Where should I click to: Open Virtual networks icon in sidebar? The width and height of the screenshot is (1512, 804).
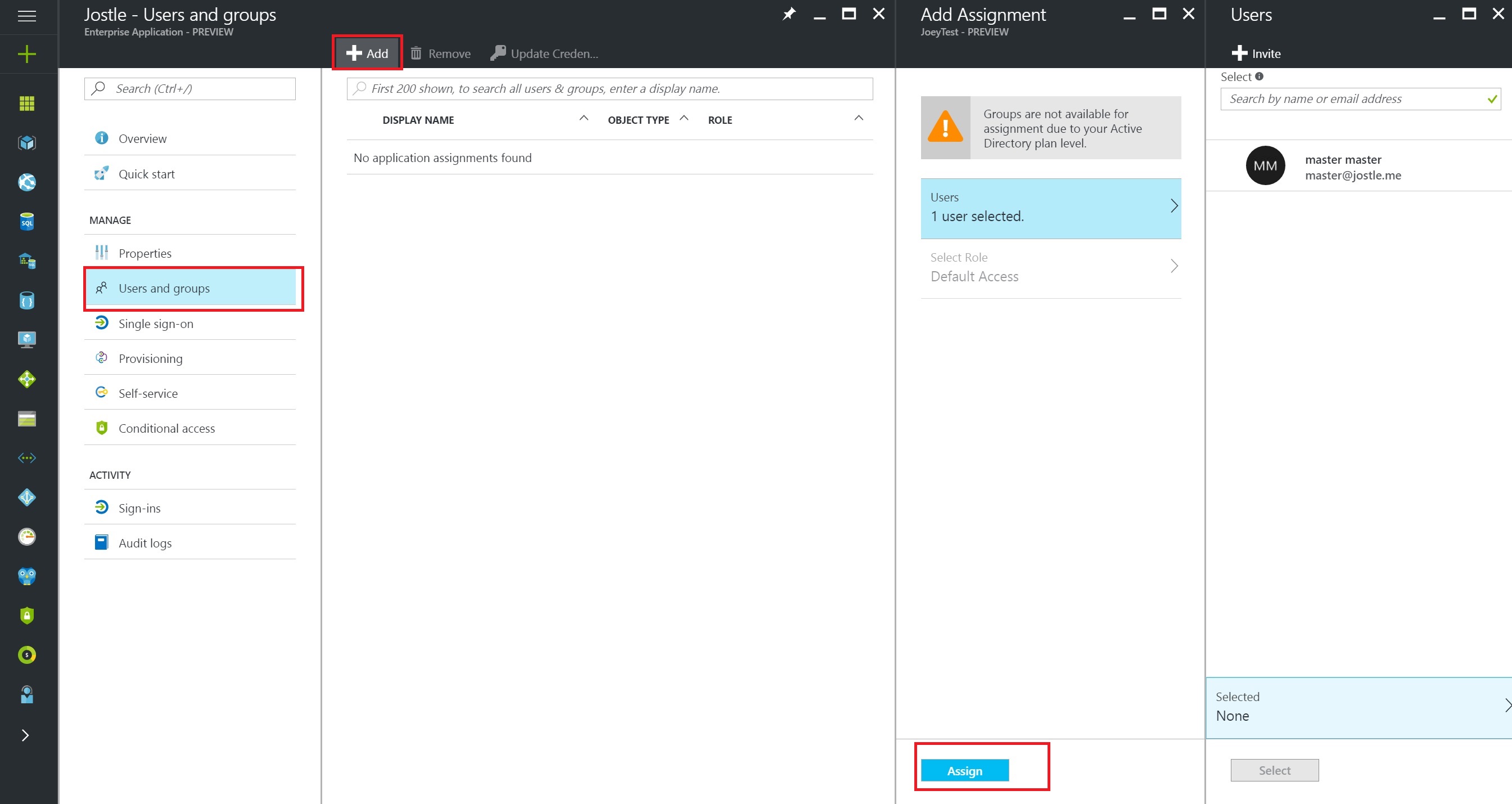[27, 457]
